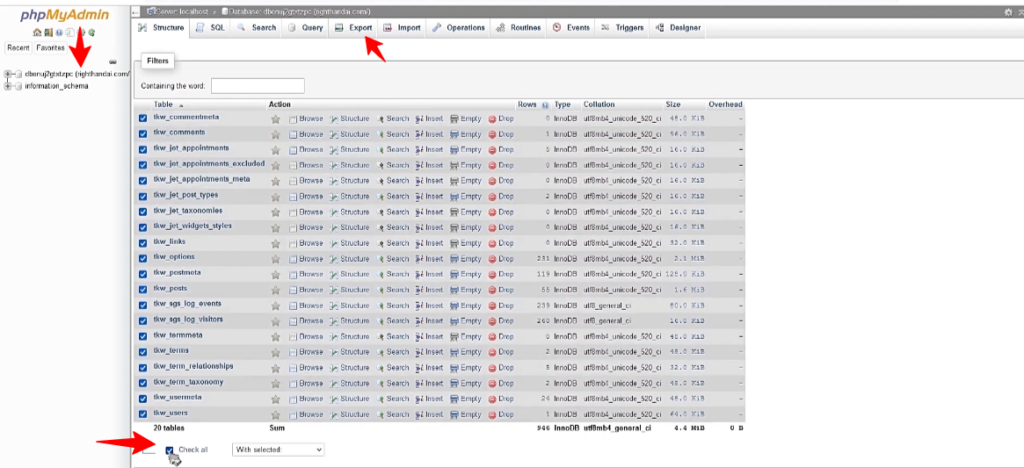Open the With selected dropdown
The image size is (1024, 468).
278,450
